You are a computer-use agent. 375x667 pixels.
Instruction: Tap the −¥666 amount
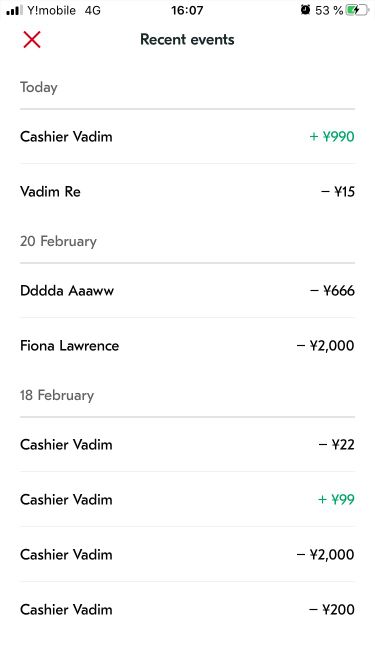(332, 291)
